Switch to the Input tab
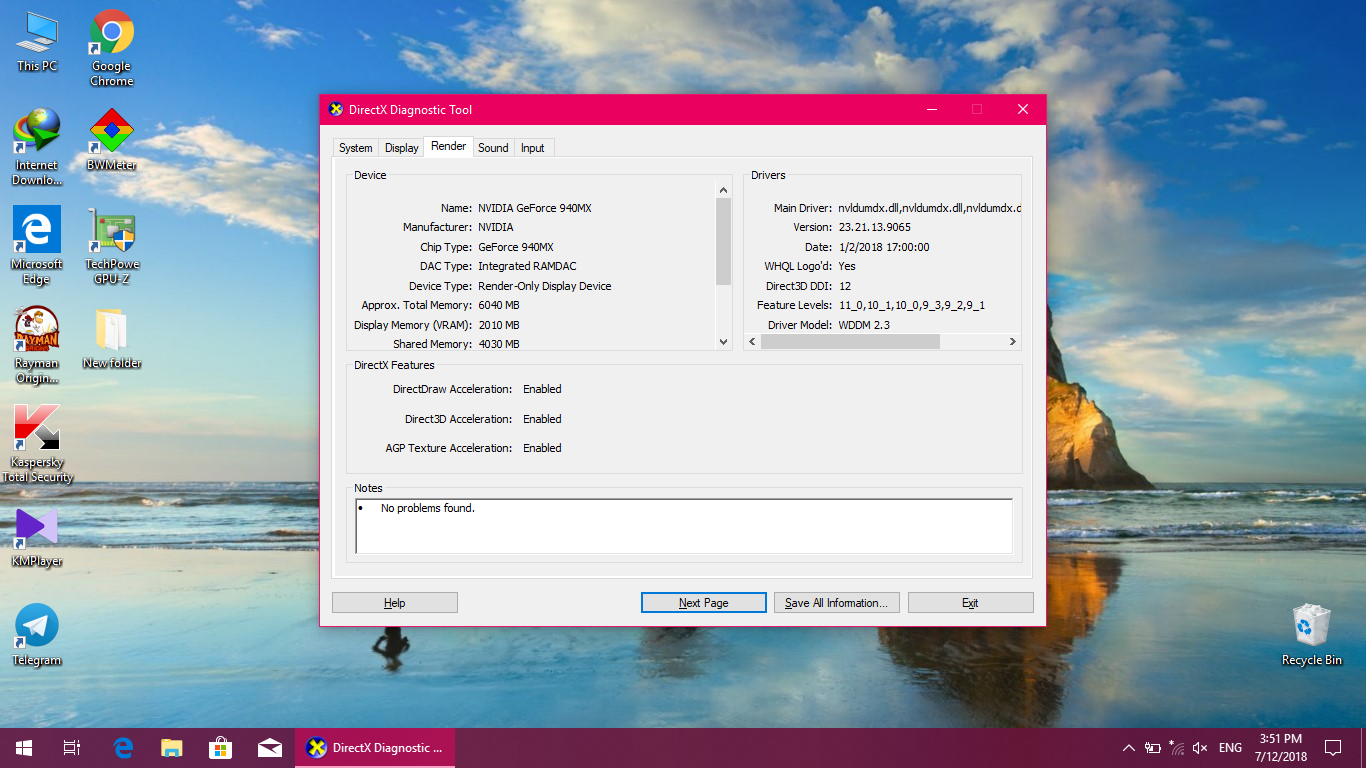1366x768 pixels. [x=533, y=148]
